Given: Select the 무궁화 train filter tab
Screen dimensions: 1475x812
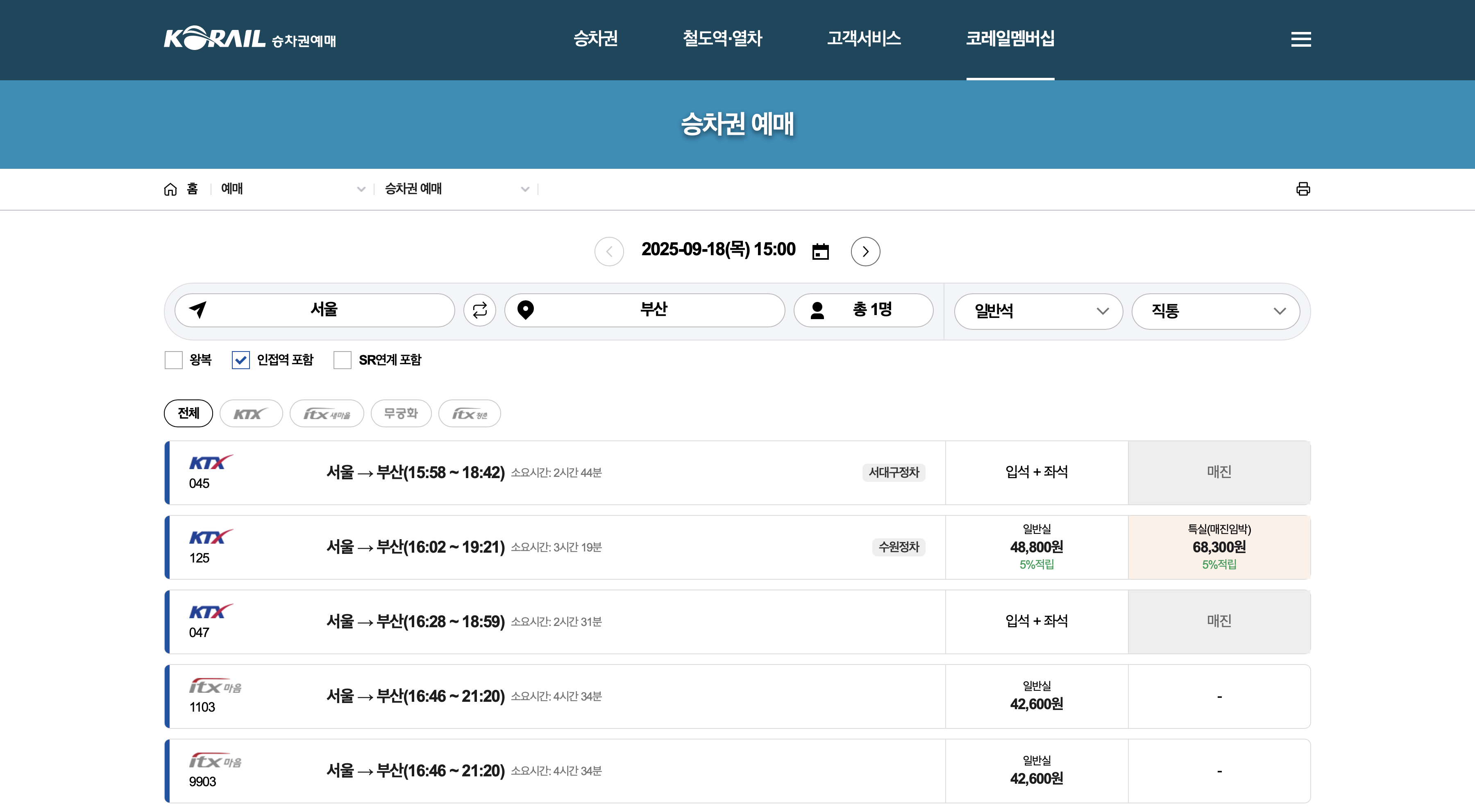Looking at the screenshot, I should [x=401, y=413].
